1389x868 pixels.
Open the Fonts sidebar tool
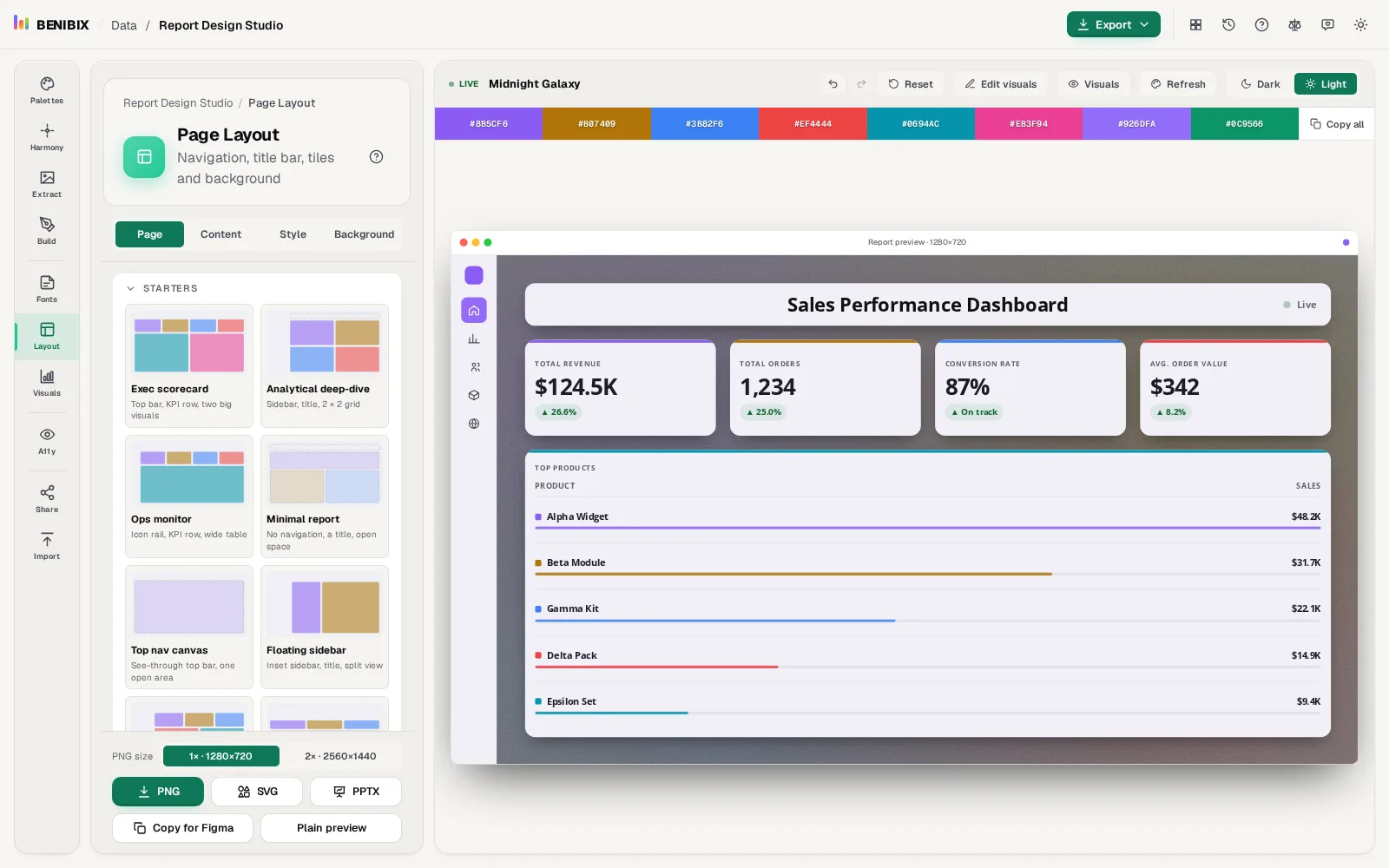47,289
